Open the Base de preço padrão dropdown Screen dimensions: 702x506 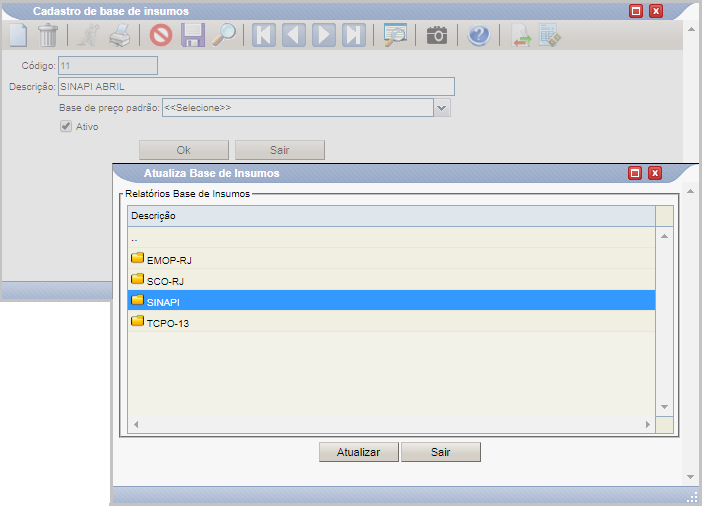point(442,108)
